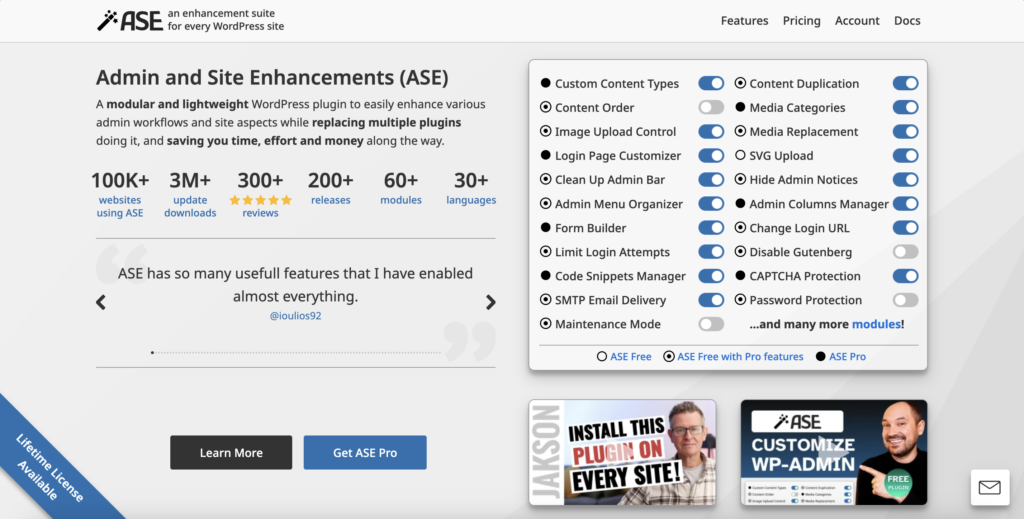The width and height of the screenshot is (1024, 519).
Task: Open the Features nav menu
Action: coord(744,21)
